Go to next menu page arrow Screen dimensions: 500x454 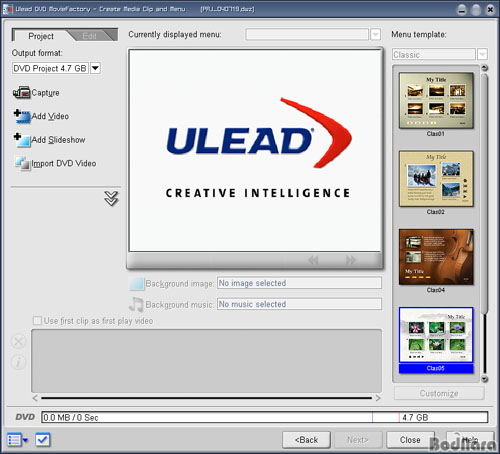351,260
